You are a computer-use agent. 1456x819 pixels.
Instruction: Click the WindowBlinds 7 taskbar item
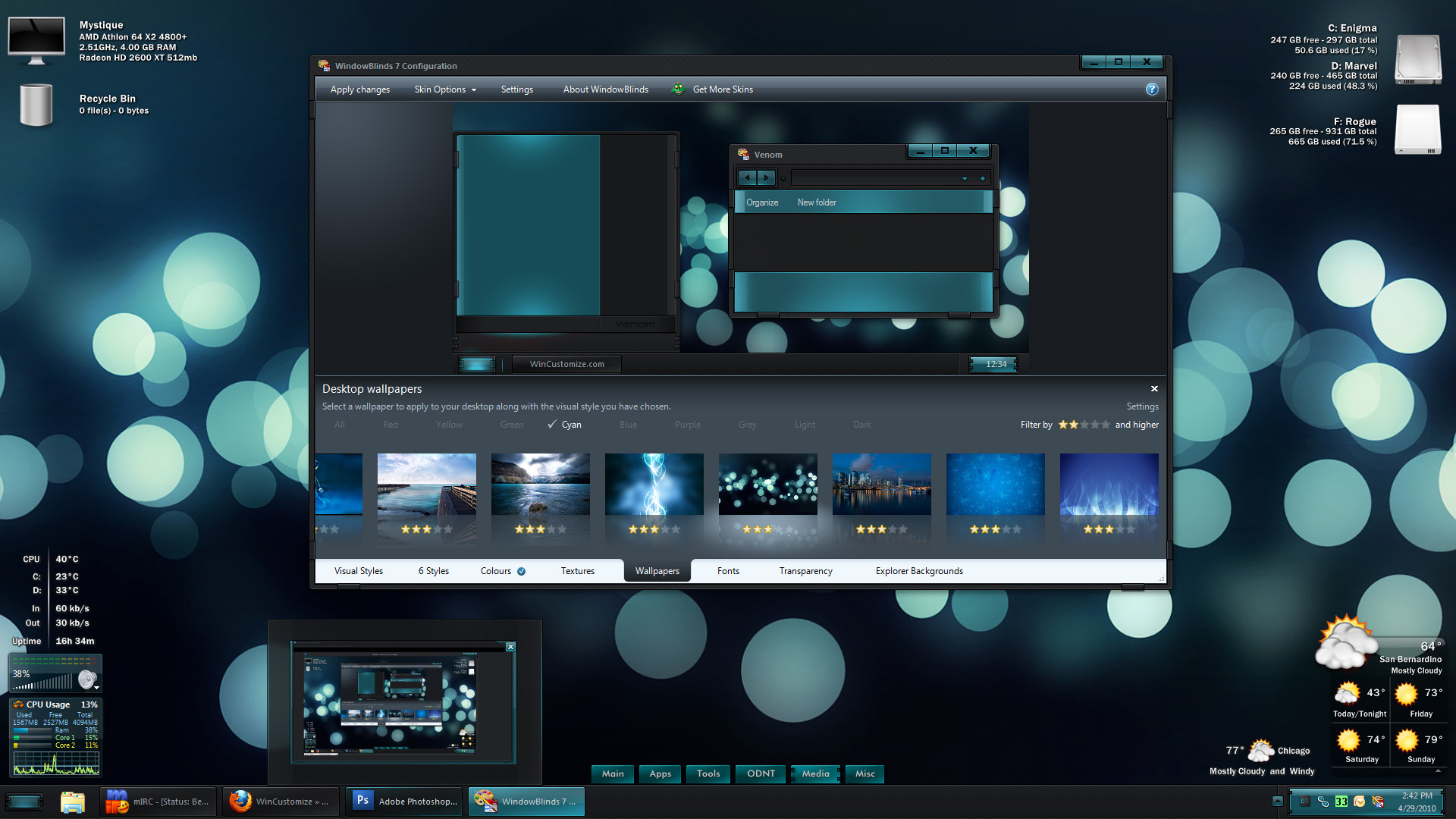(x=526, y=802)
